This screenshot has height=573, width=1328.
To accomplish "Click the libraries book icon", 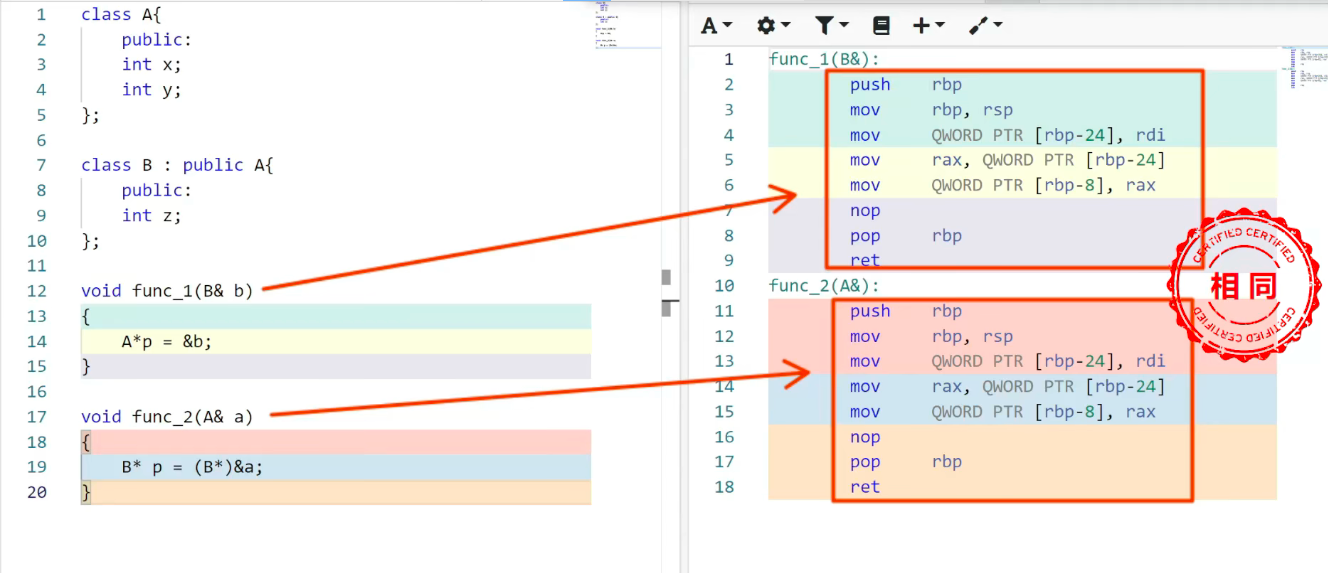I will coord(880,26).
